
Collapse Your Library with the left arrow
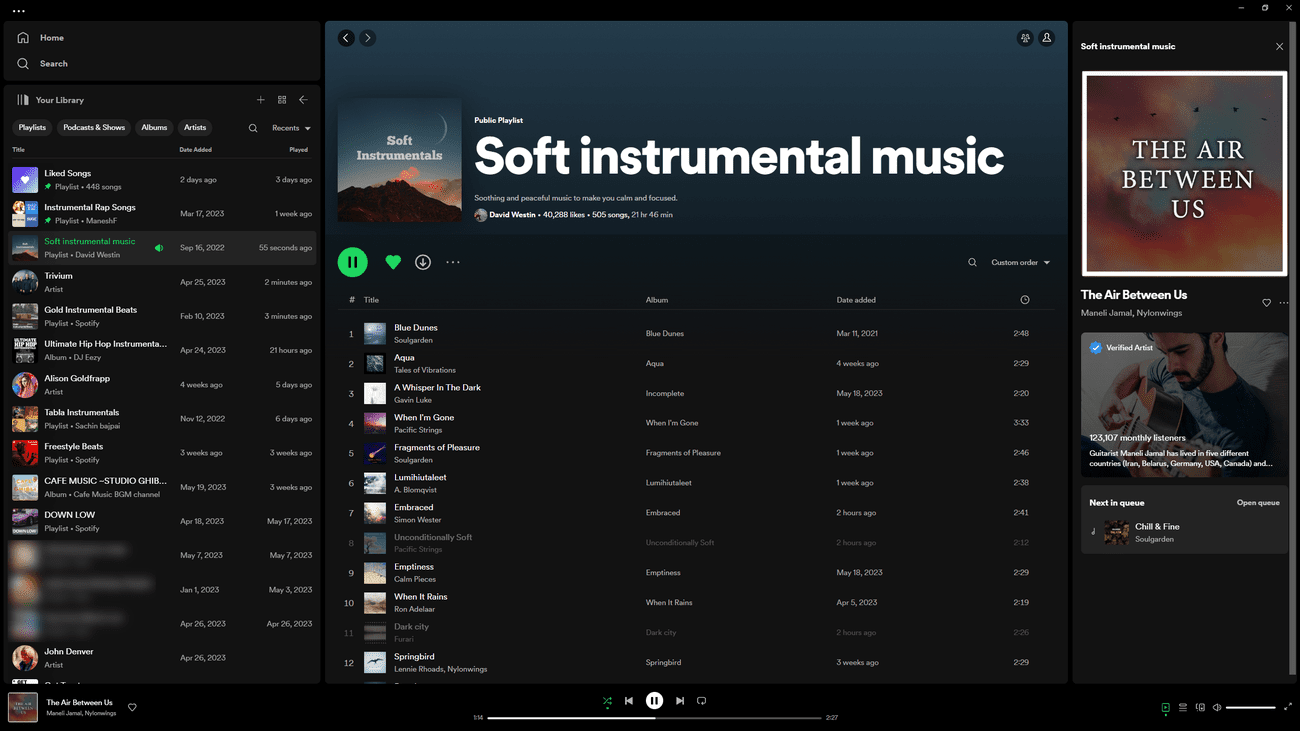click(x=302, y=99)
